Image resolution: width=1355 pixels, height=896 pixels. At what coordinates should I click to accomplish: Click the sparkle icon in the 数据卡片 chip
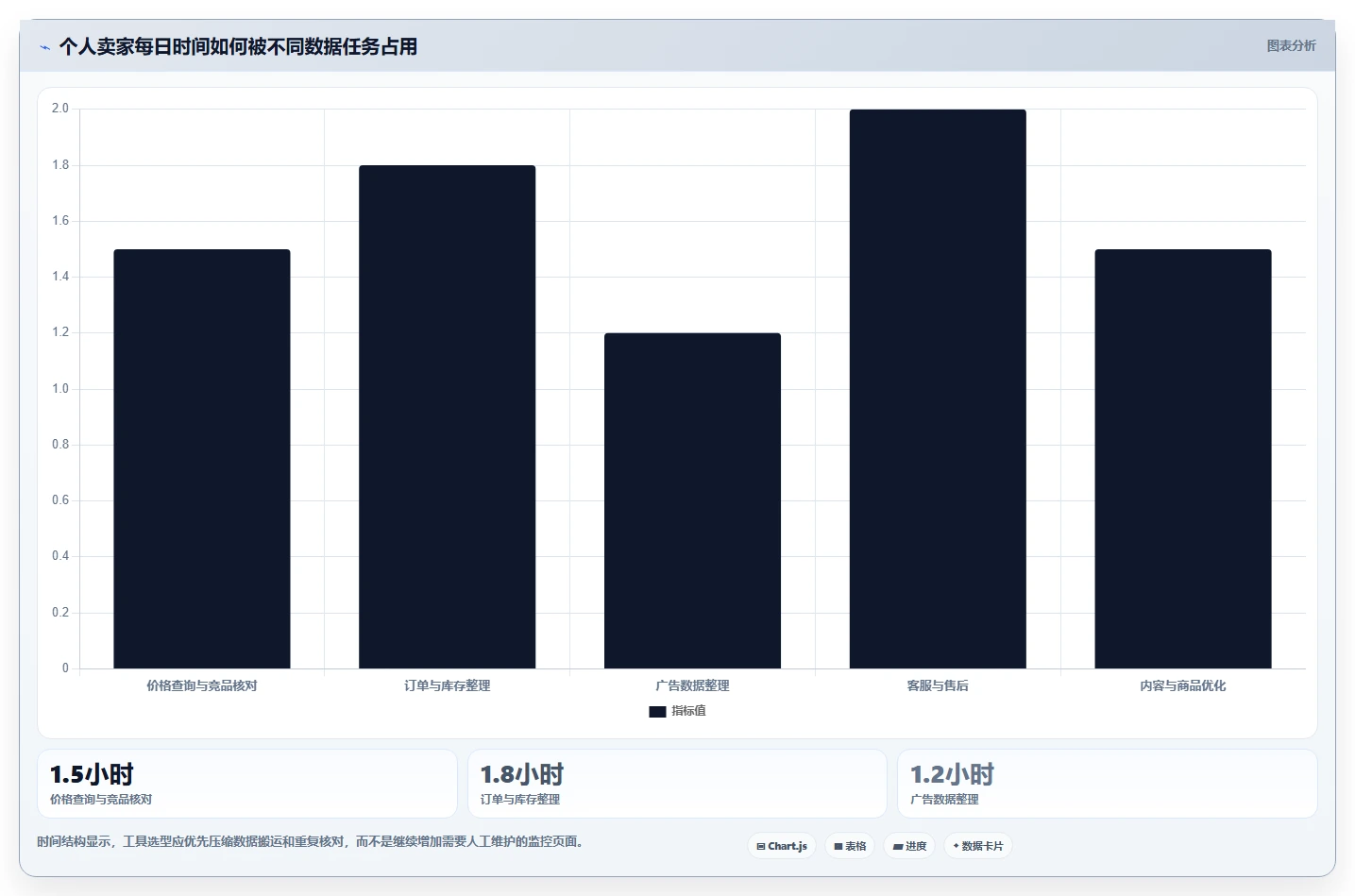click(956, 846)
